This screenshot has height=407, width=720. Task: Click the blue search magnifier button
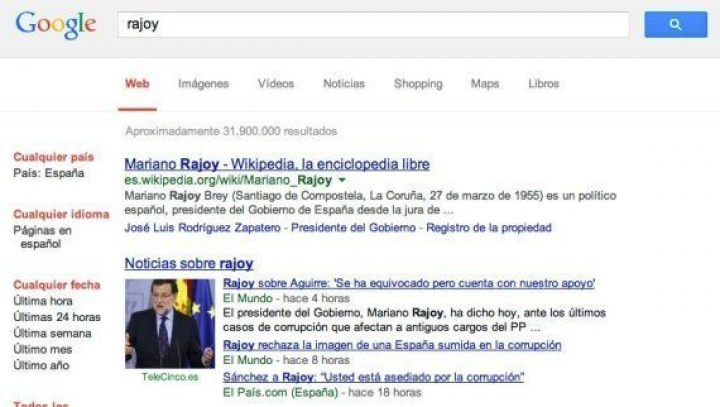(x=675, y=25)
